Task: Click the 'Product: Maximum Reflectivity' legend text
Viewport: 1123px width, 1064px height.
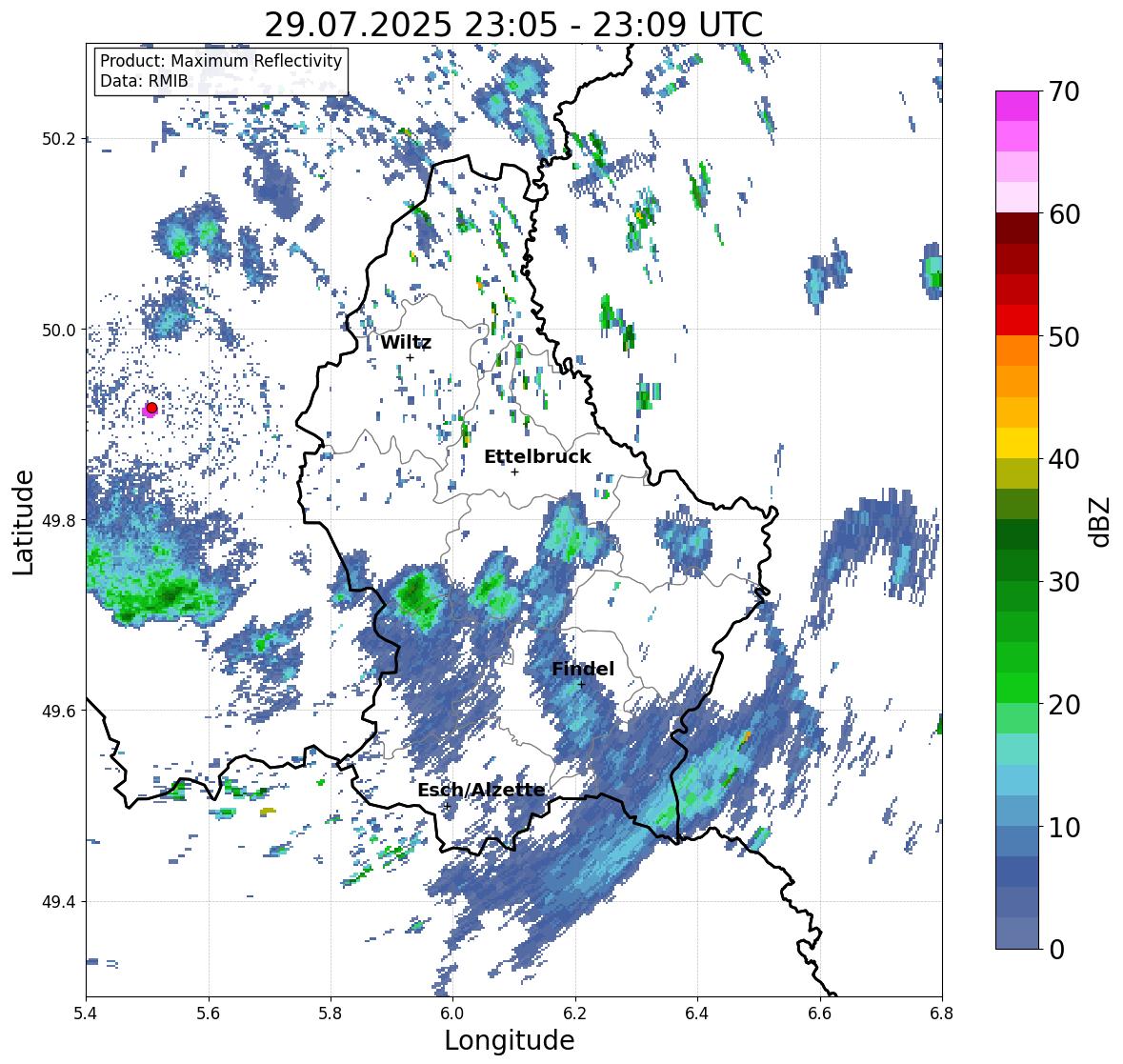Action: coord(221,61)
